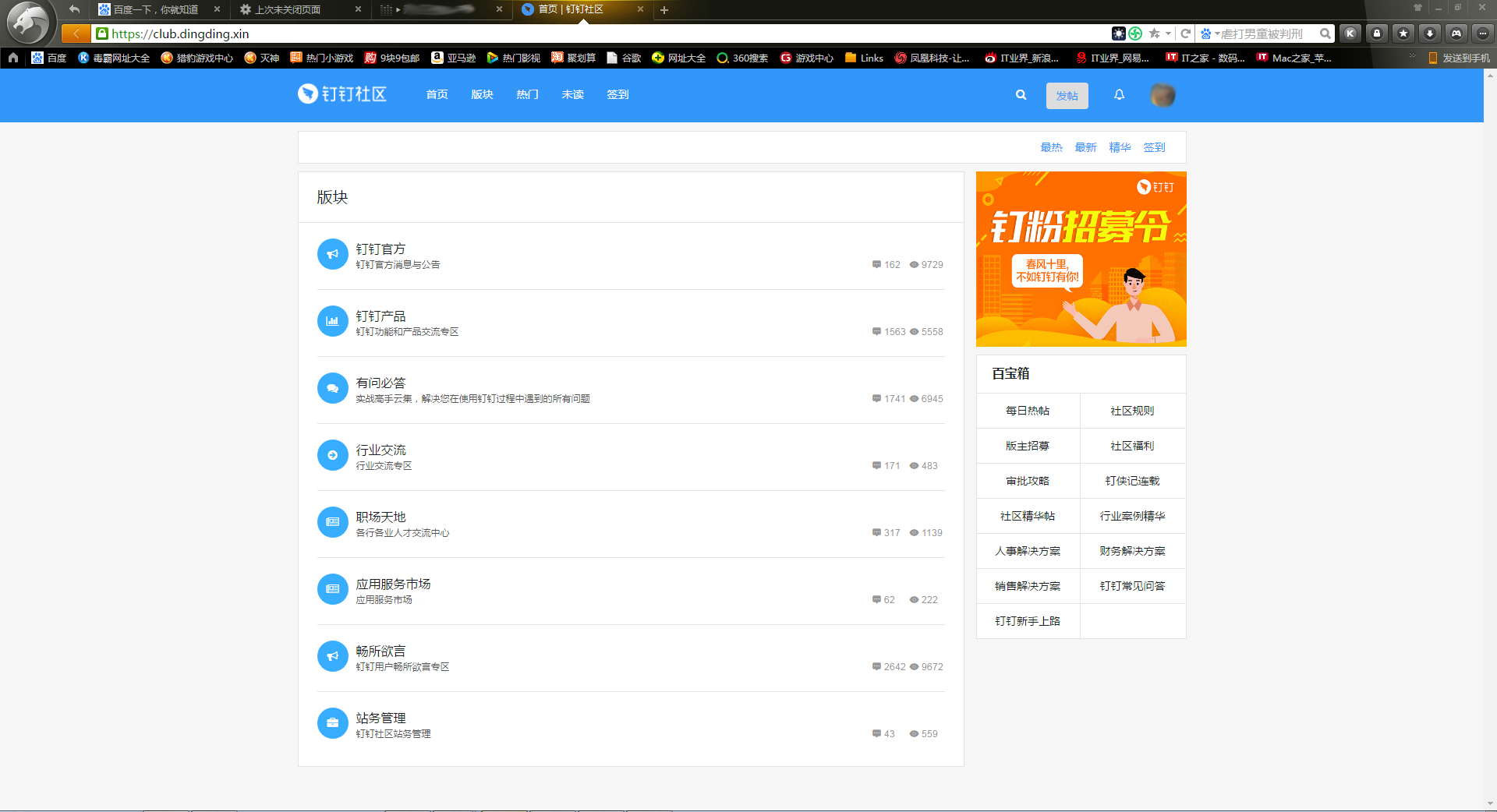This screenshot has width=1497, height=812.
Task: Click the game controller toolbar icon
Action: (x=1456, y=34)
